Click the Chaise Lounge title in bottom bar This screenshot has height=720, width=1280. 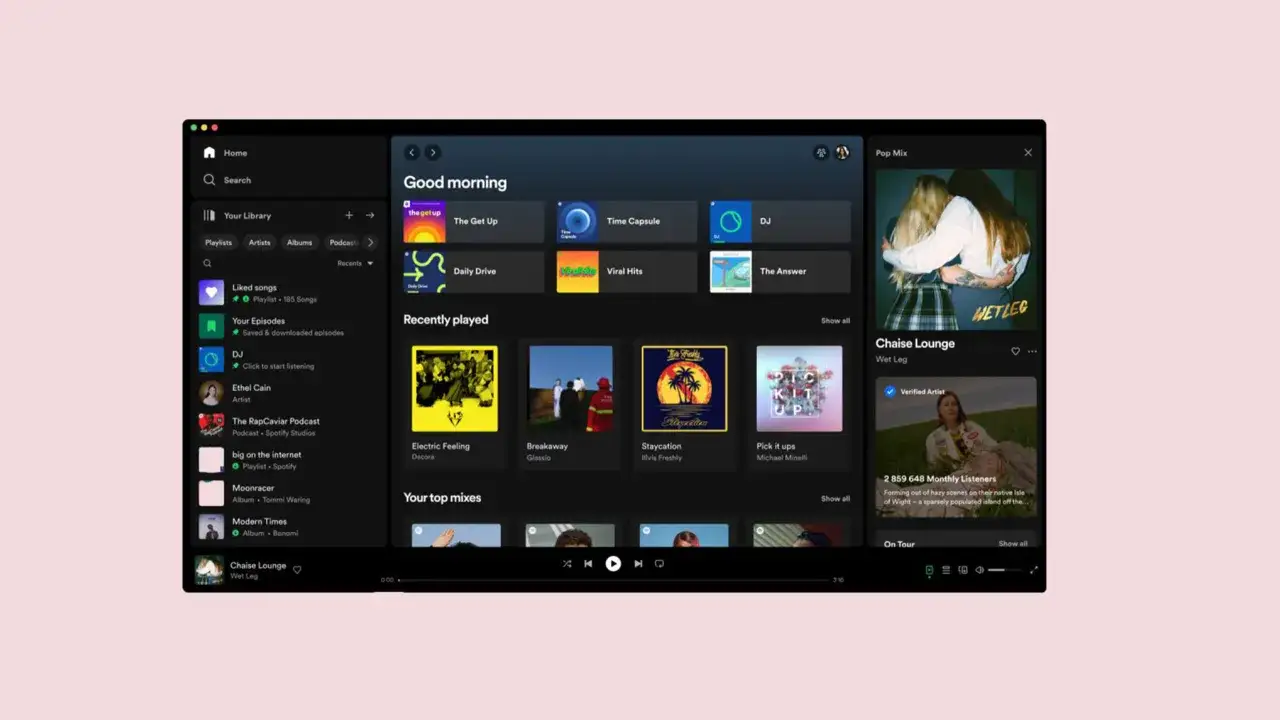click(258, 566)
